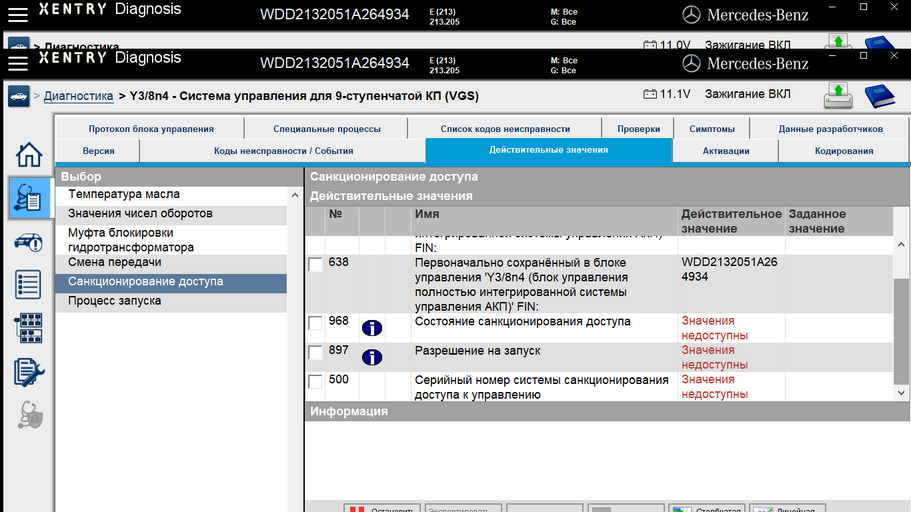911x512 pixels.
Task: Click values table scroll up arrow
Action: point(901,245)
